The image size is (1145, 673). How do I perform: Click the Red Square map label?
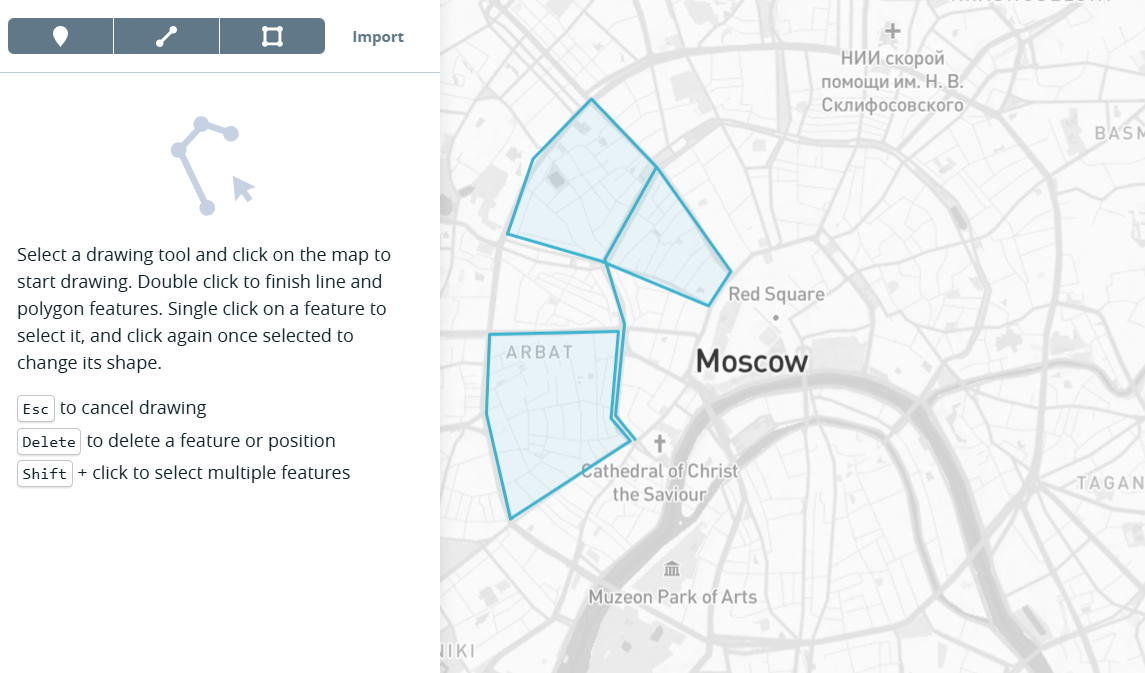(776, 294)
